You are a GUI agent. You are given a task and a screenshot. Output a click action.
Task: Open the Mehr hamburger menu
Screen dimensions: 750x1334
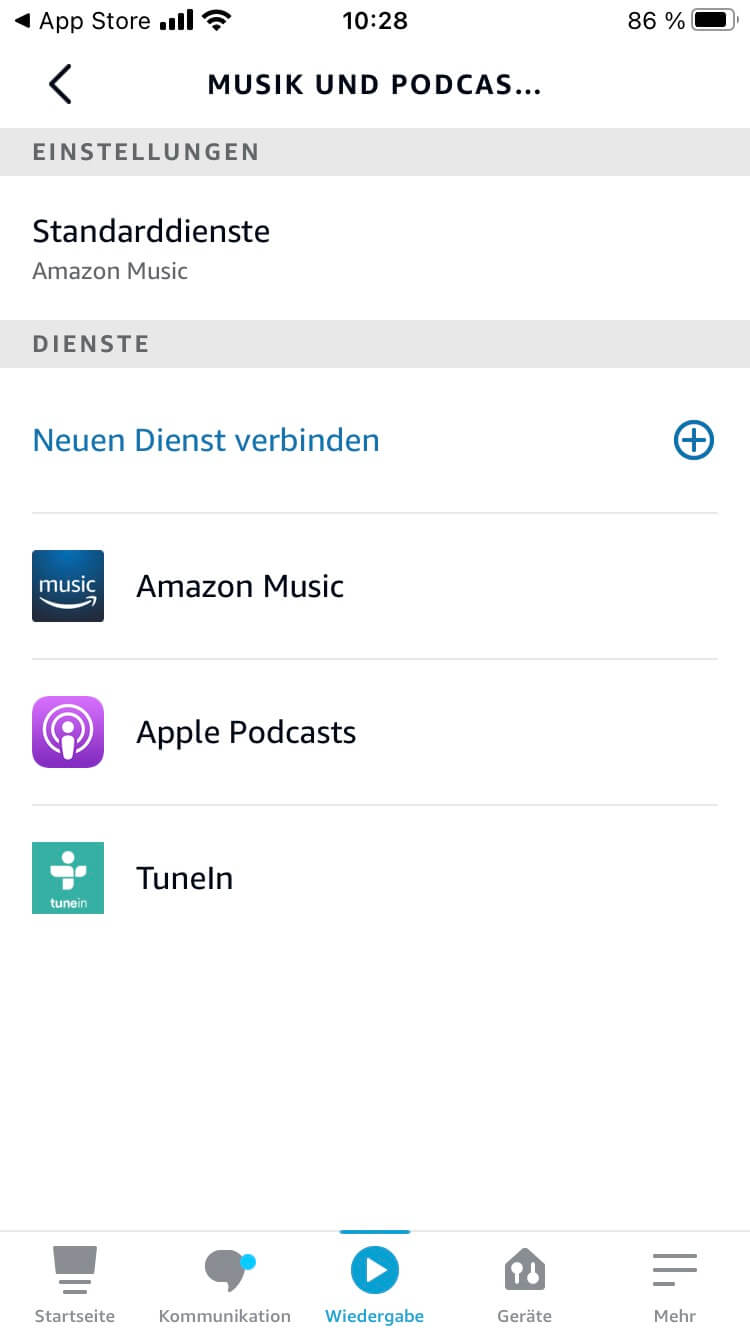pyautogui.click(x=675, y=1271)
